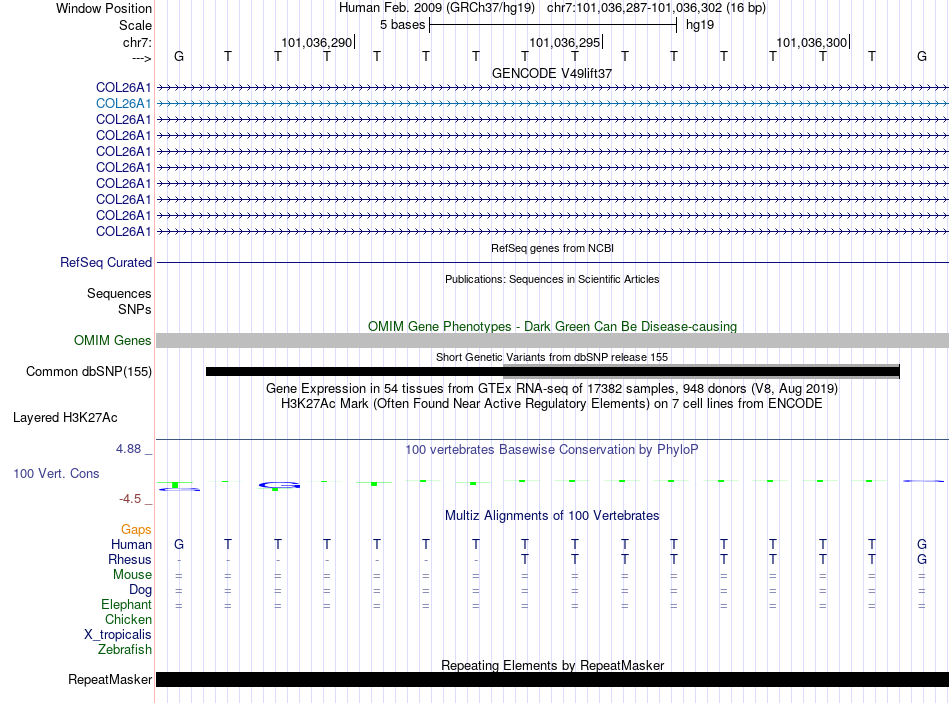Click the PhyloP lower value -4.5
Viewport: 950px width, 703px height.
(x=130, y=499)
